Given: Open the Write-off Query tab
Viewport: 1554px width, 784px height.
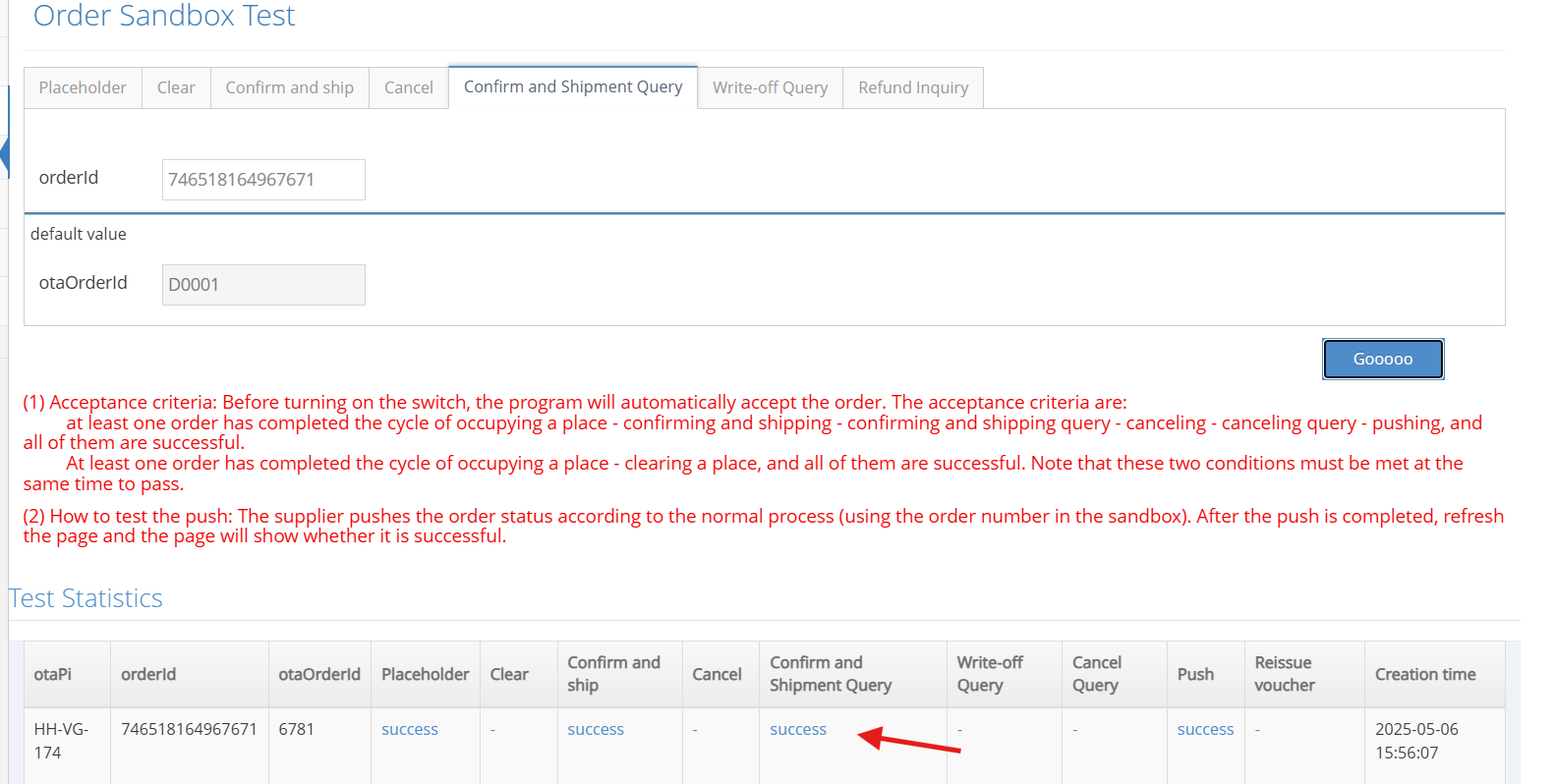Looking at the screenshot, I should pyautogui.click(x=770, y=87).
